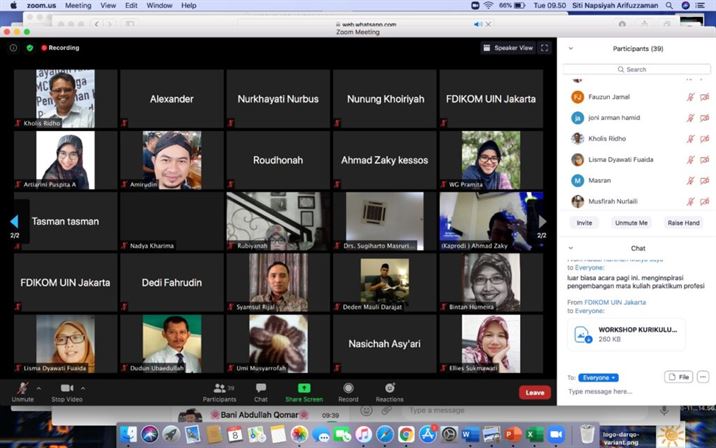
Task: Toggle Stop Video camera button
Action: (67, 388)
